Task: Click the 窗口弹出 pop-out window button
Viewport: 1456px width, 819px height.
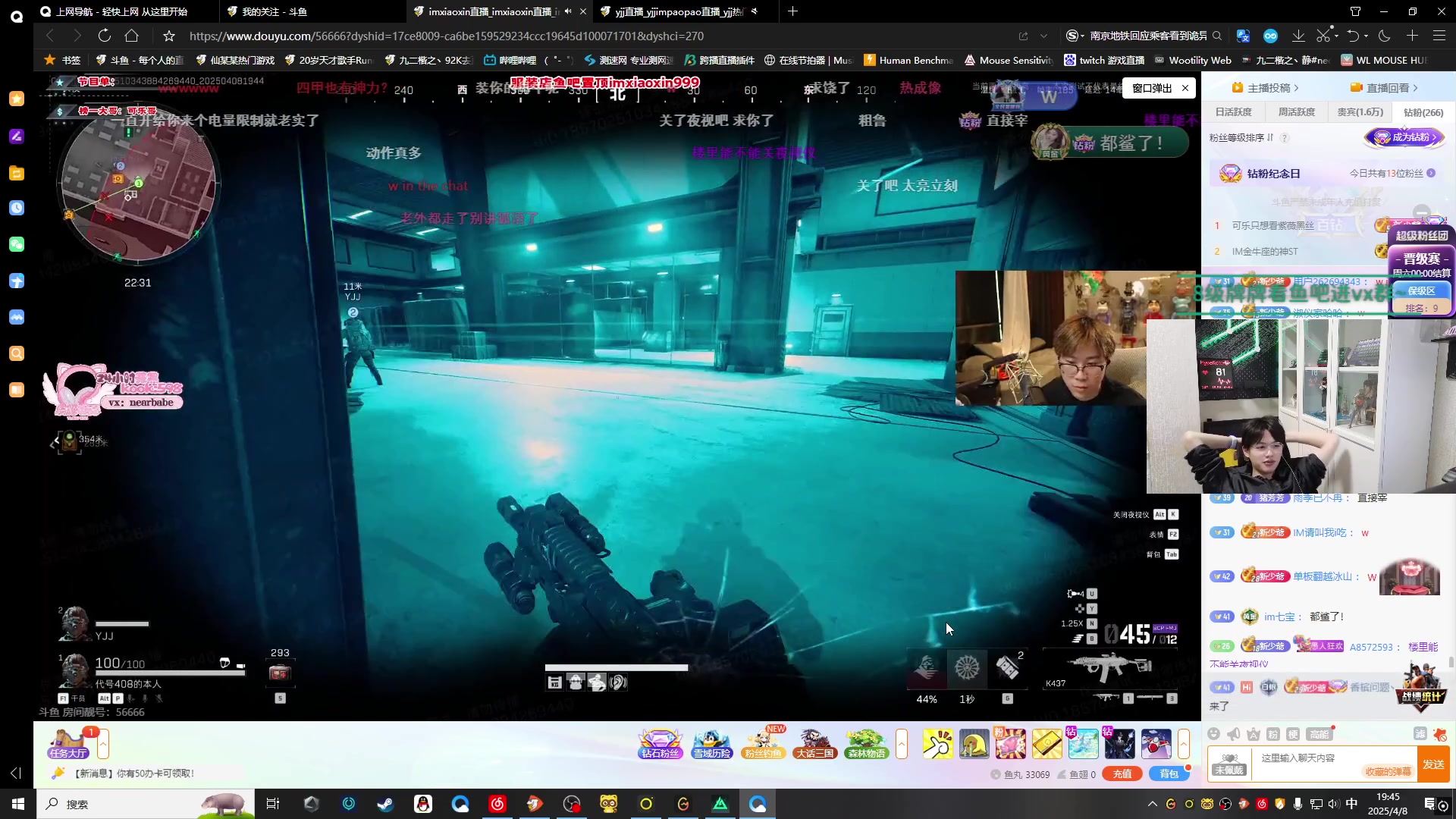Action: 1151,88
